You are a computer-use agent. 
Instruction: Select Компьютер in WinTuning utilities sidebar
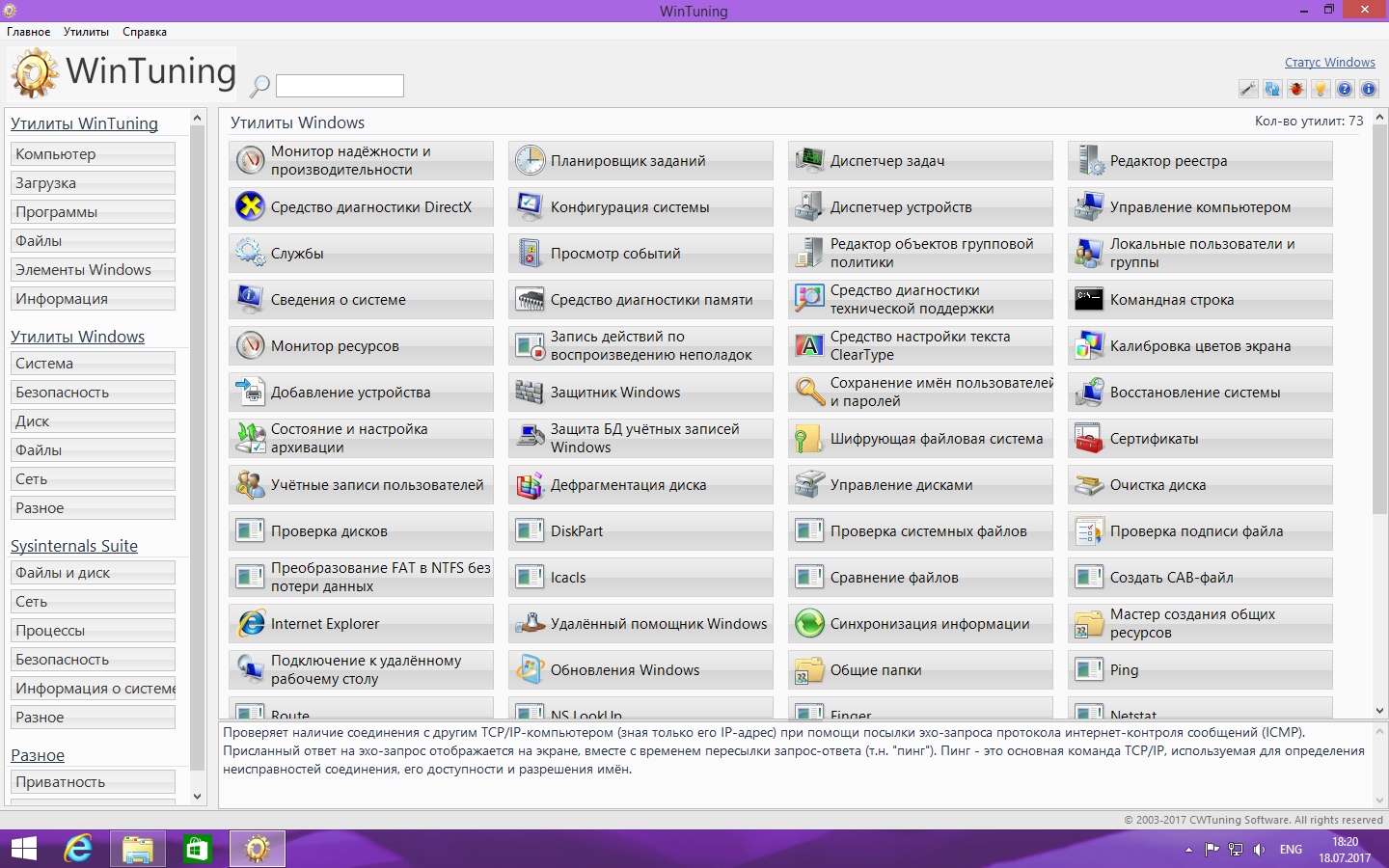93,153
